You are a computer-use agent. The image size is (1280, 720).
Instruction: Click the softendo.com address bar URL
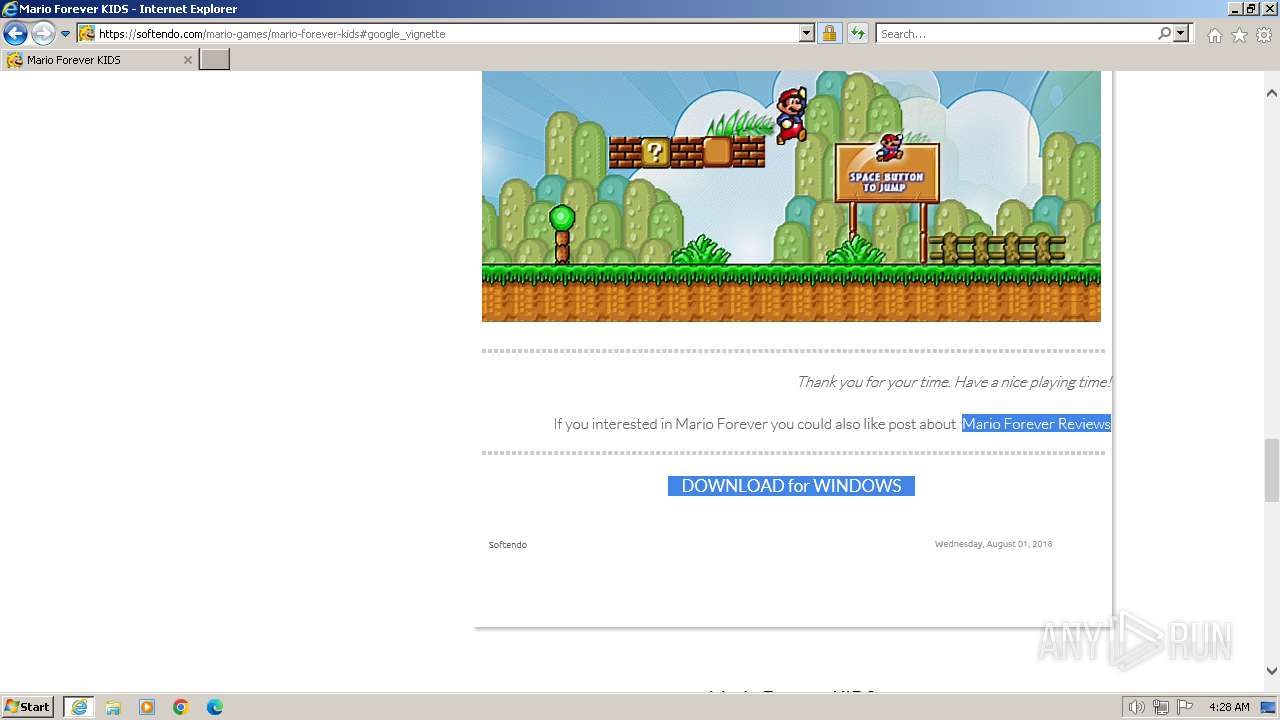272,34
